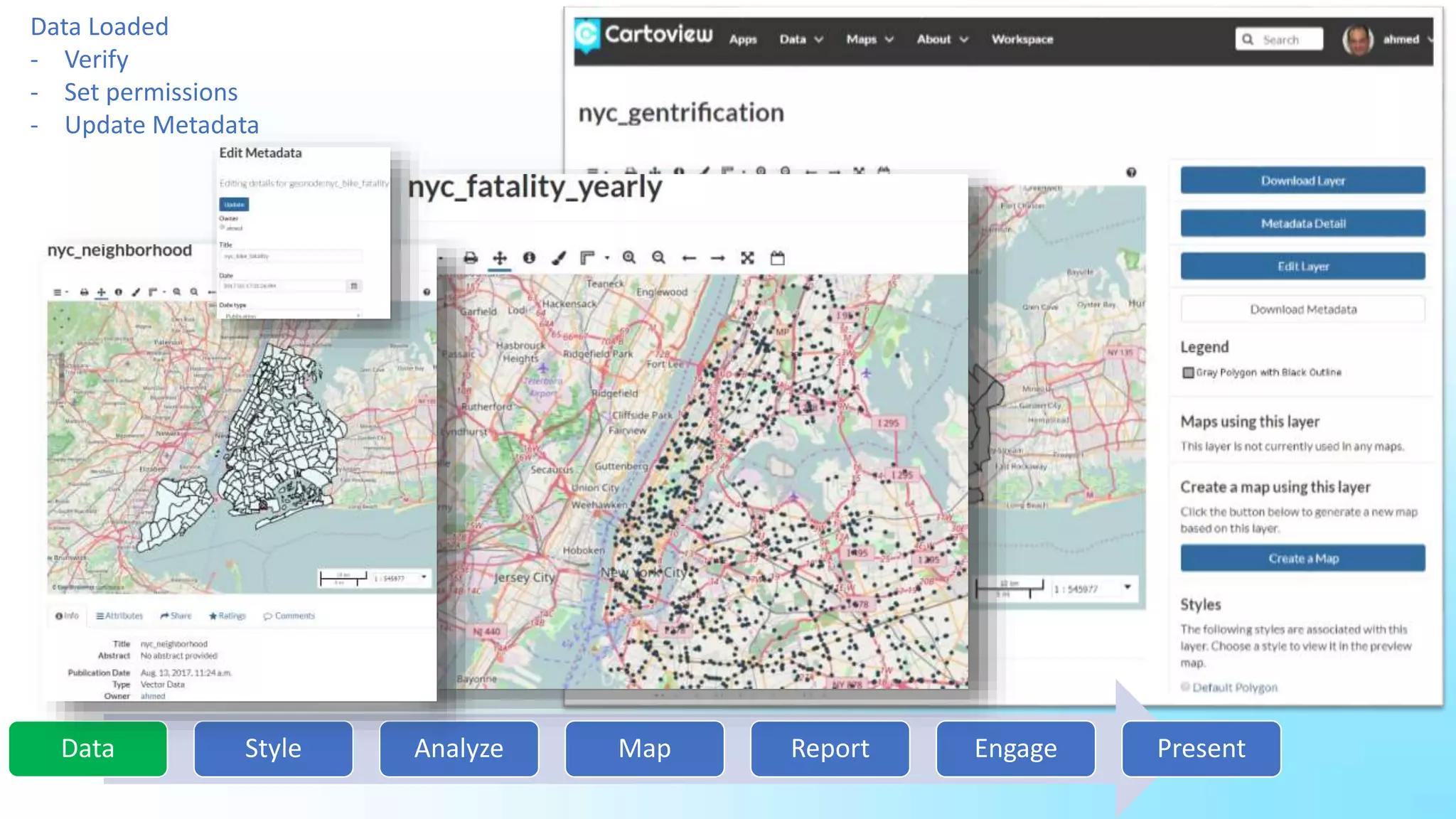
Task: Open the measure tool dropdown arrow in nyc_fatality_yearly toolbar
Action: 607,258
